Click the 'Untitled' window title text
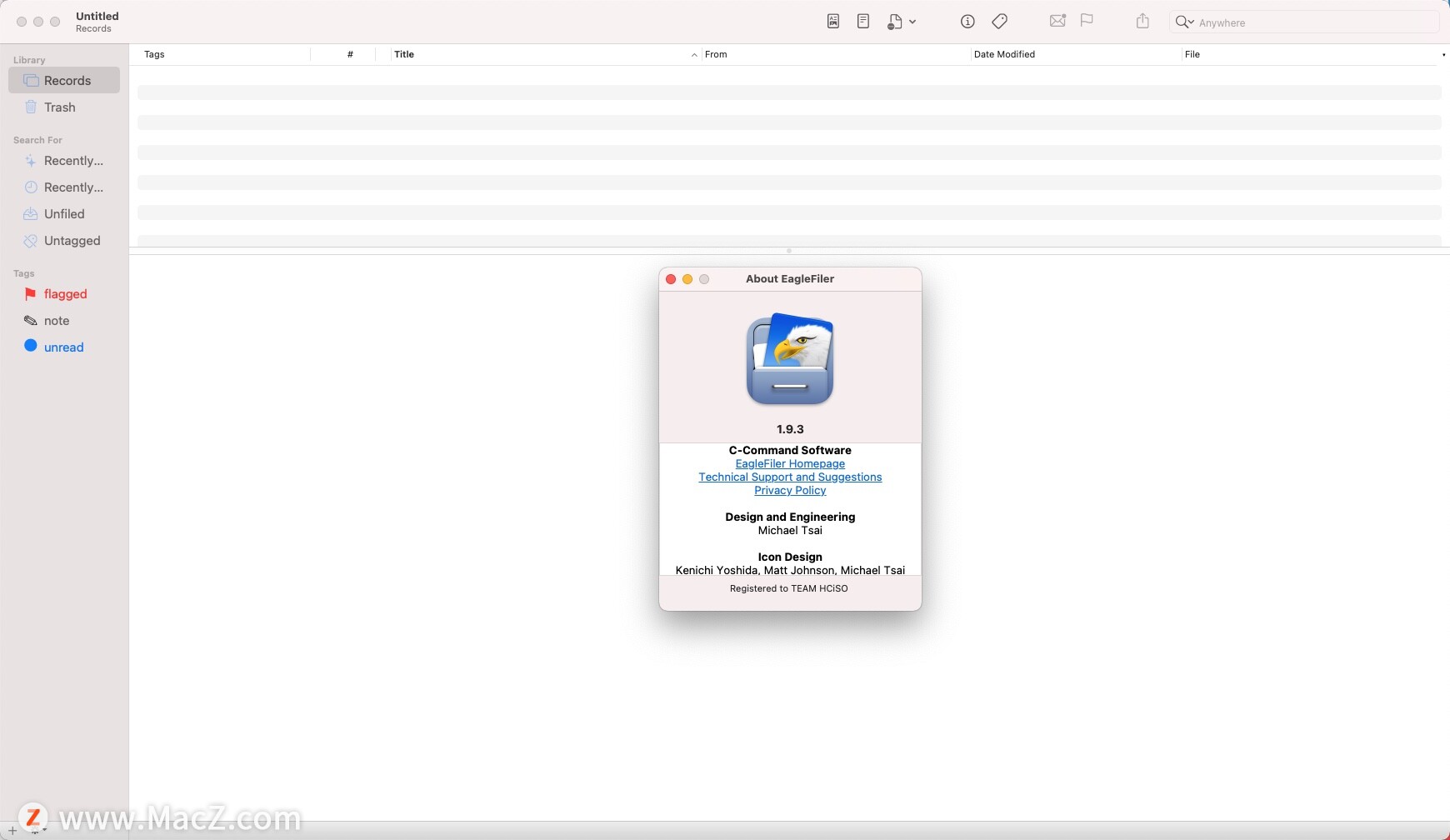The width and height of the screenshot is (1450, 840). click(x=97, y=16)
